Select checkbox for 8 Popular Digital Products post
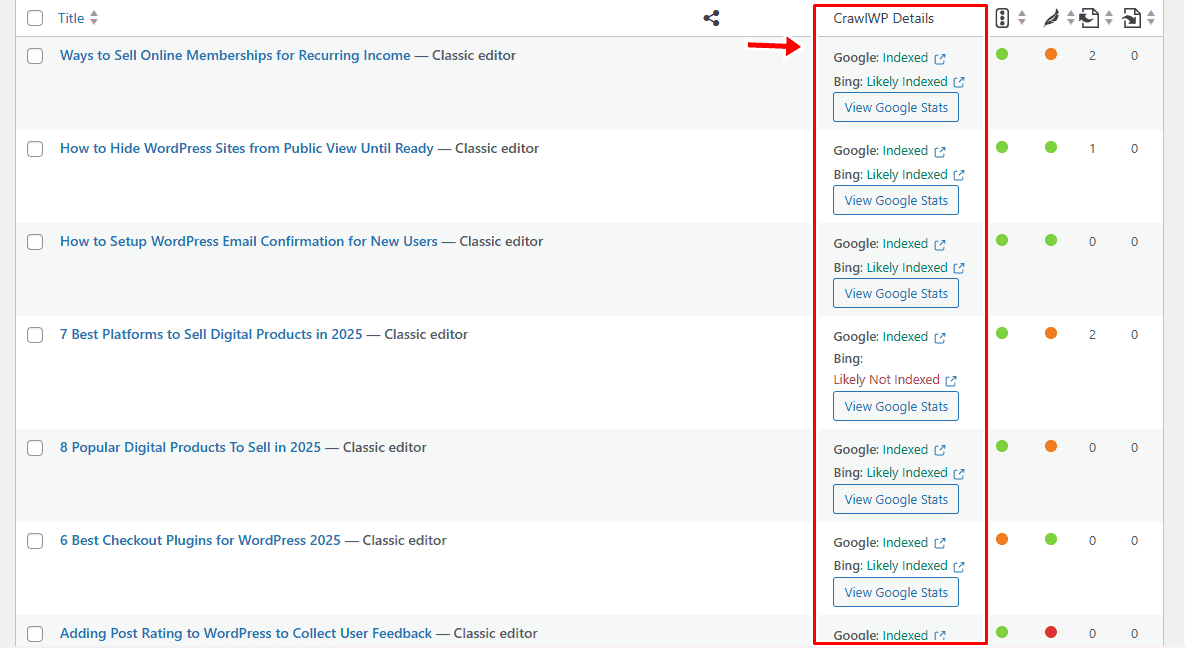The height and width of the screenshot is (648, 1186). click(35, 448)
